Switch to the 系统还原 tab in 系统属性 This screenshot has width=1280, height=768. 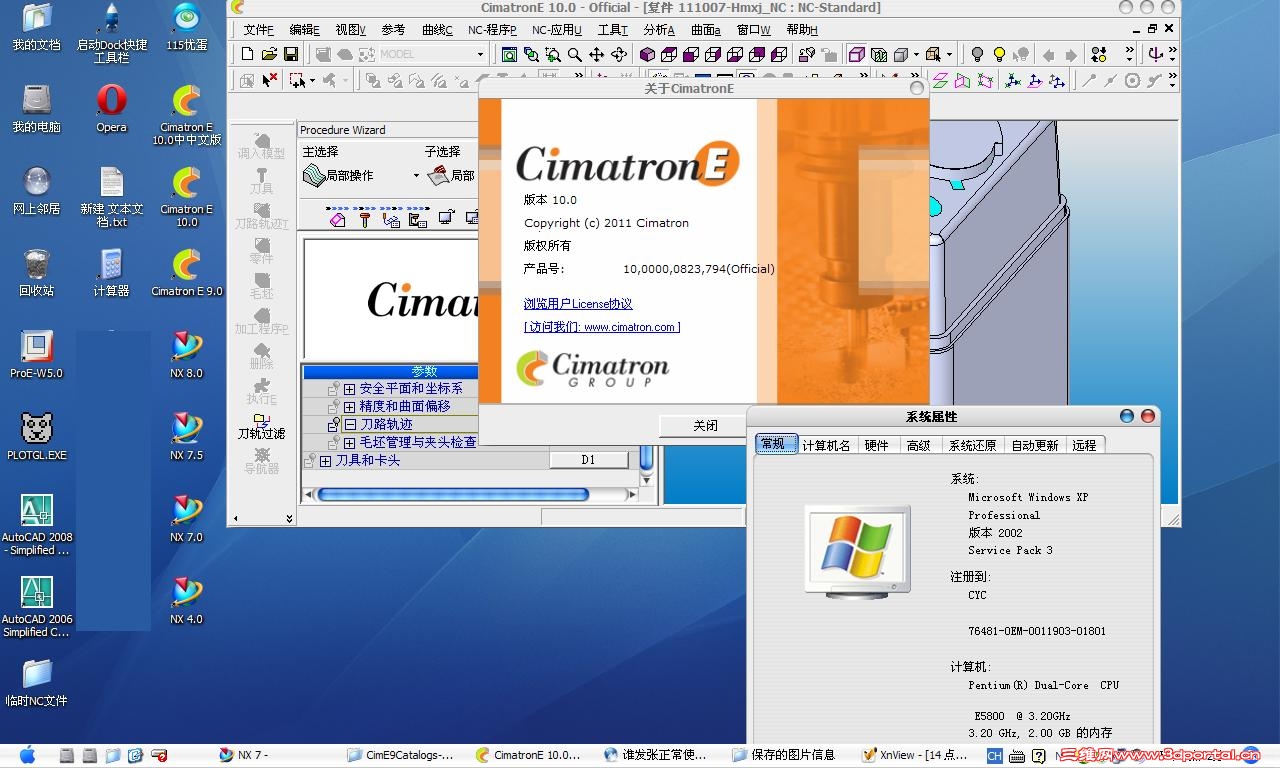(972, 445)
